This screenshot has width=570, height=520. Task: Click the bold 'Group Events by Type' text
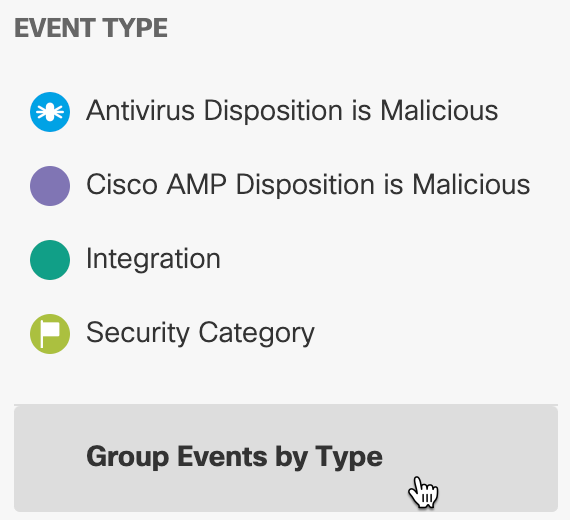234,457
